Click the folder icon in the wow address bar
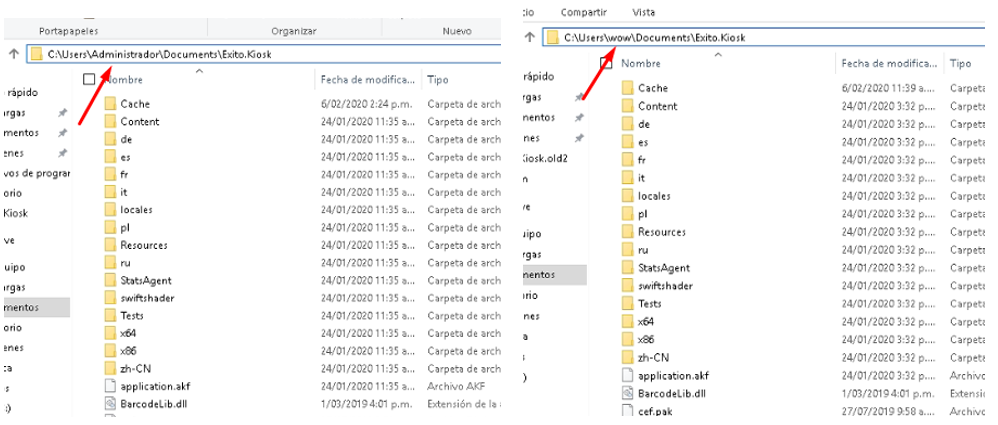Viewport: 998px width, 425px height. 552,38
